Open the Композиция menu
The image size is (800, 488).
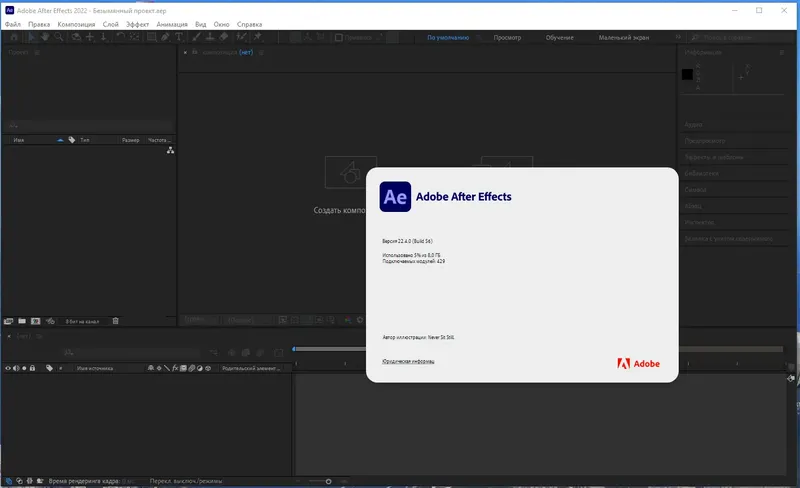point(76,24)
